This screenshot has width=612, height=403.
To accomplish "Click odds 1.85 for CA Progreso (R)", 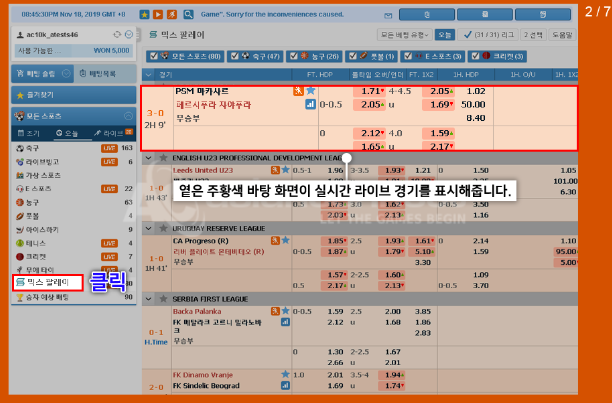I will (x=334, y=241).
